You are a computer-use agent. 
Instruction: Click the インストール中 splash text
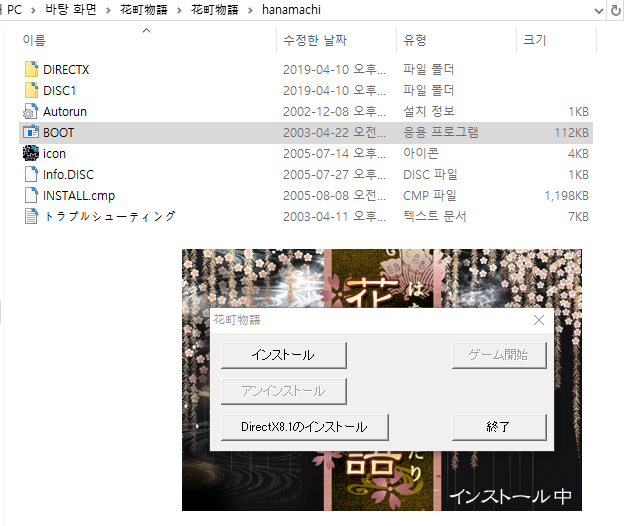510,496
